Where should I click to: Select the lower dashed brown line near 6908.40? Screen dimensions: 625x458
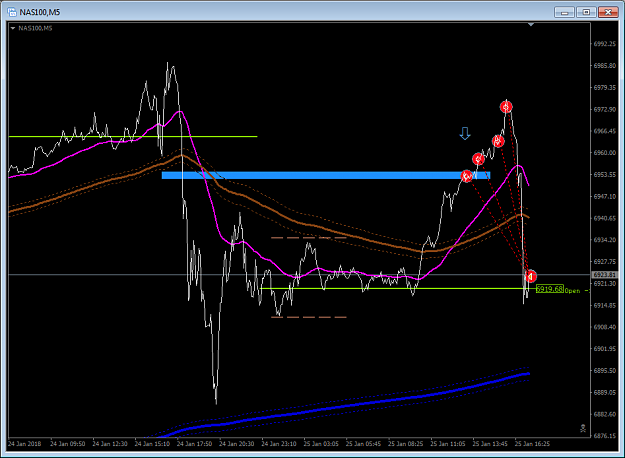(x=309, y=317)
